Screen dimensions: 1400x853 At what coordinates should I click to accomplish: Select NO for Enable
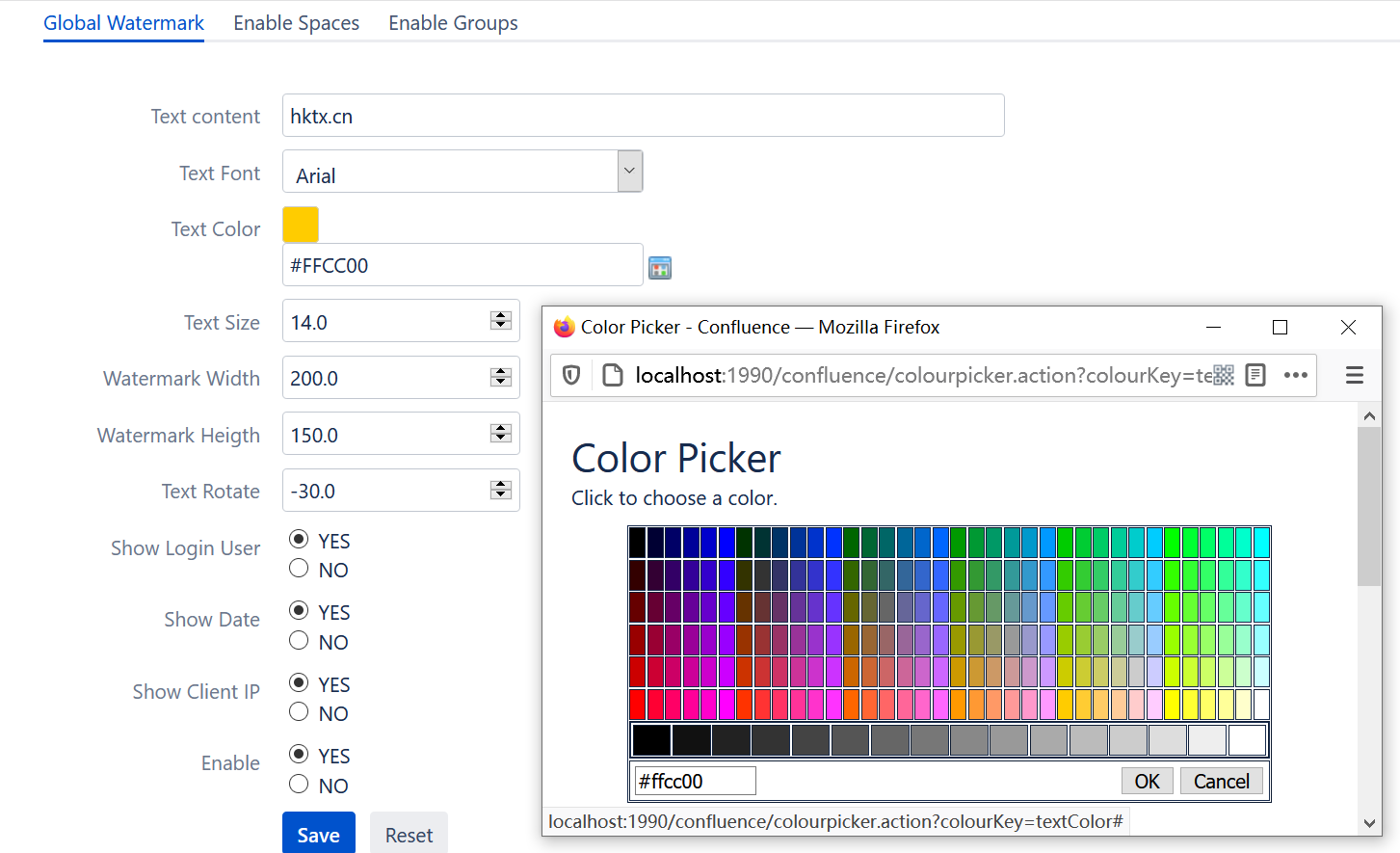tap(299, 785)
